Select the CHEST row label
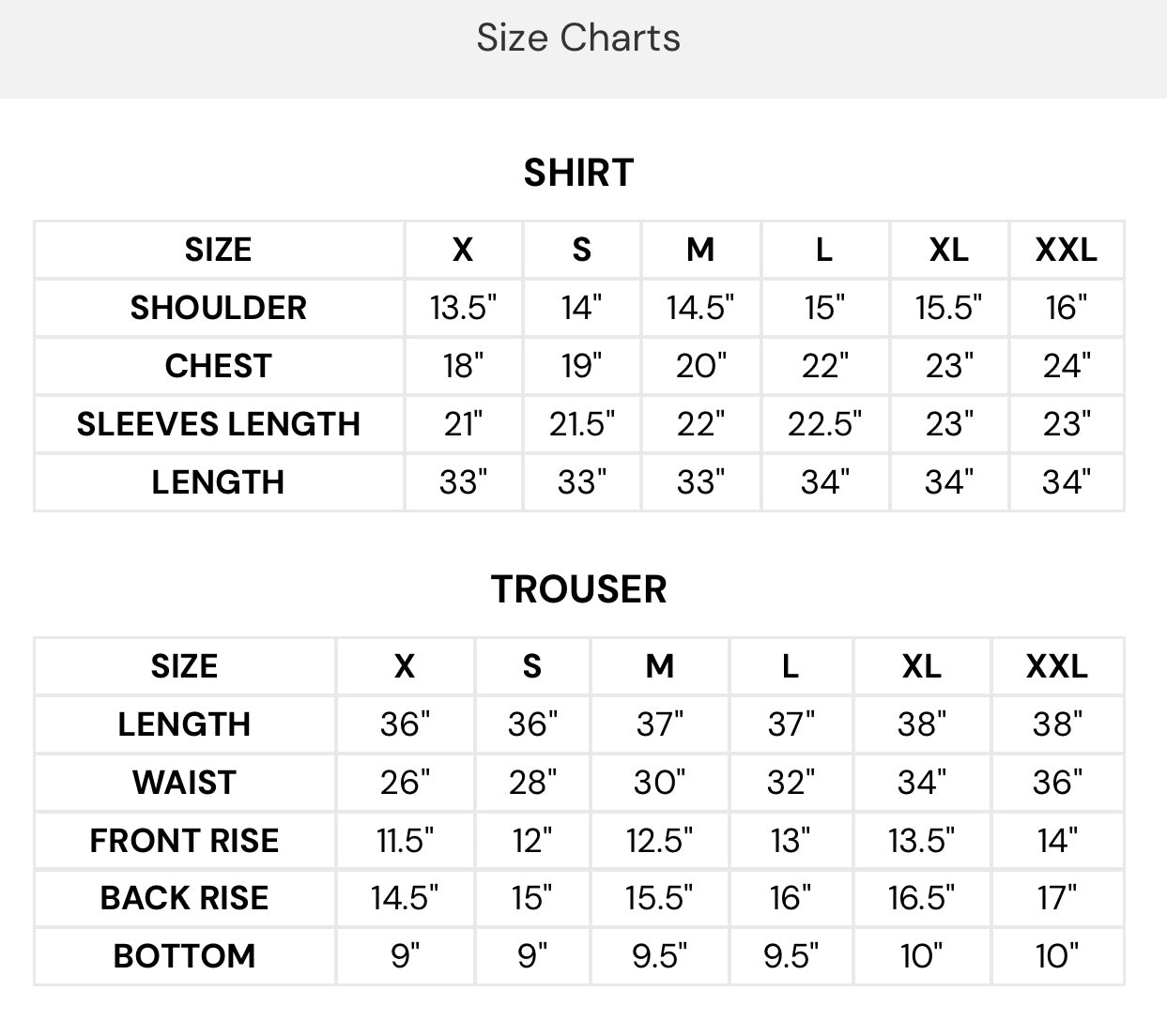The height and width of the screenshot is (1036, 1167). 218,366
